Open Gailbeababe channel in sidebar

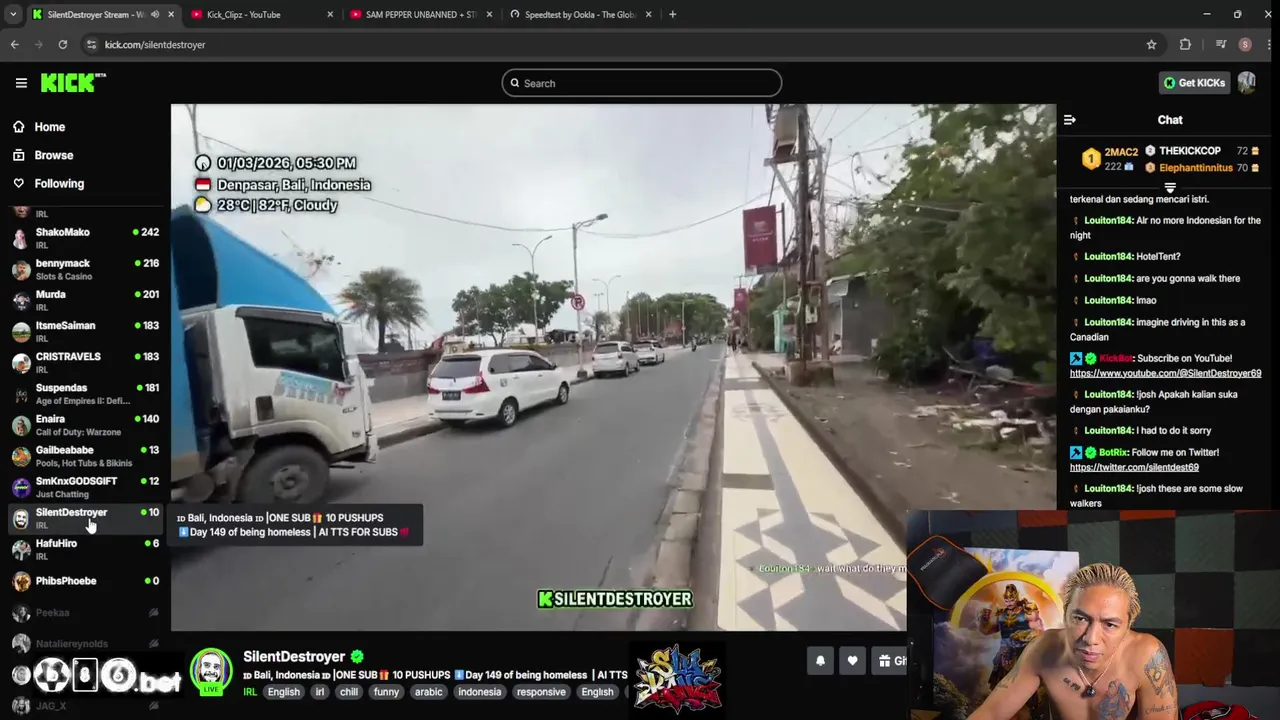[x=85, y=456]
